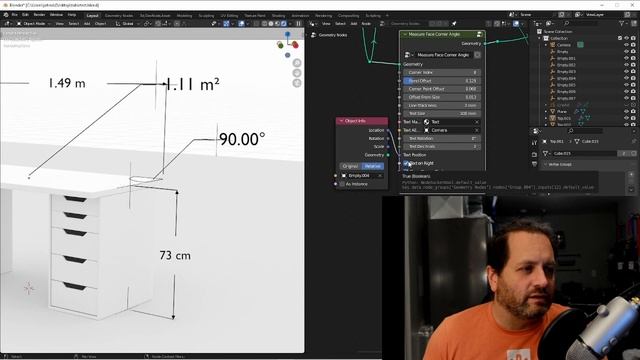The height and width of the screenshot is (360, 640).
Task: Open the viewport Object menu
Action: pos(100,24)
